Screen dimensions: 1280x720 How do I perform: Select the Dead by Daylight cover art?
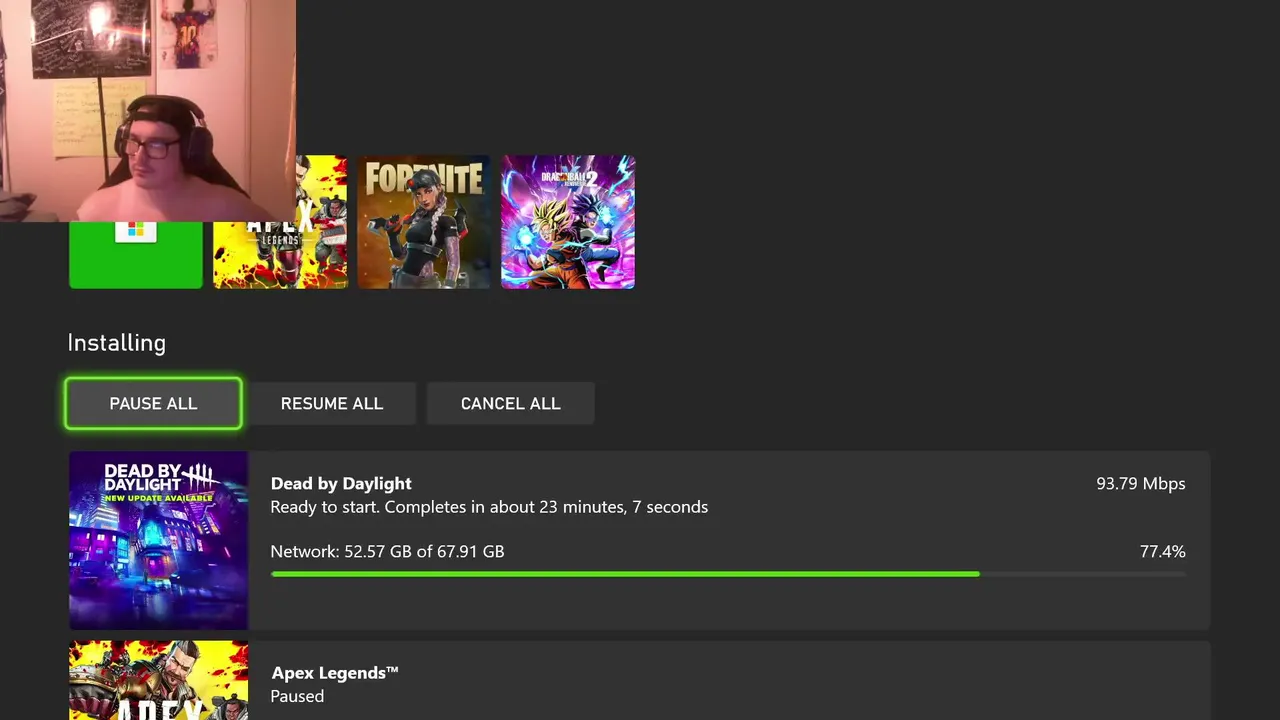[158, 540]
